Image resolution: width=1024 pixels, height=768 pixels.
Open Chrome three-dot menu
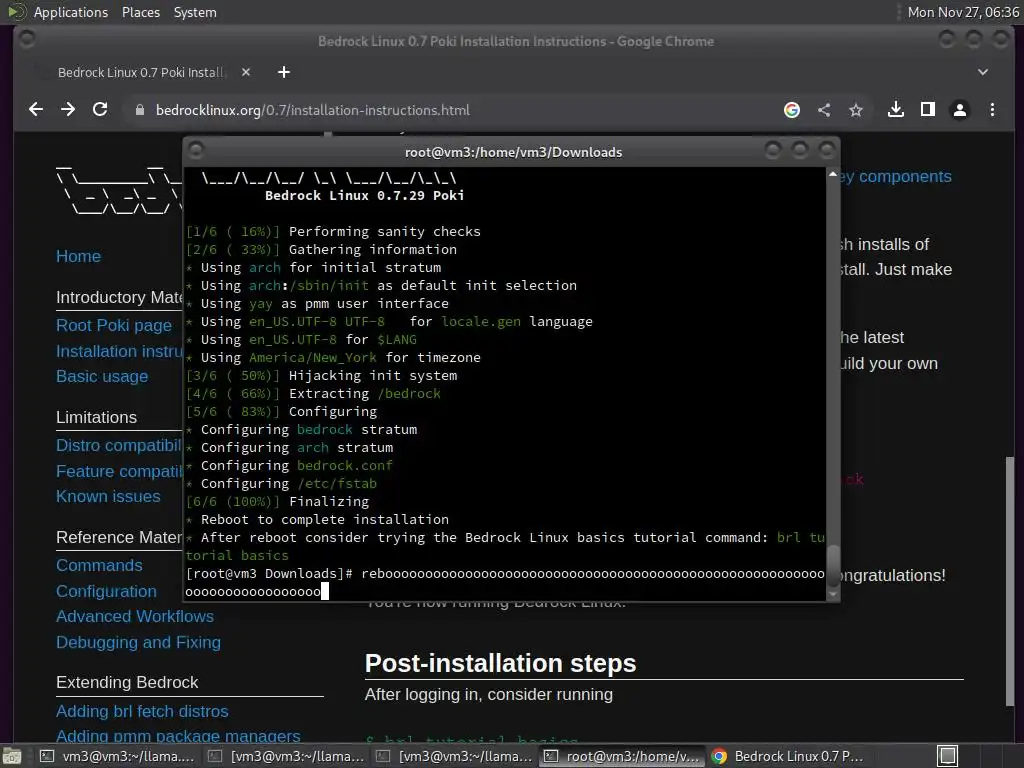pyautogui.click(x=992, y=110)
